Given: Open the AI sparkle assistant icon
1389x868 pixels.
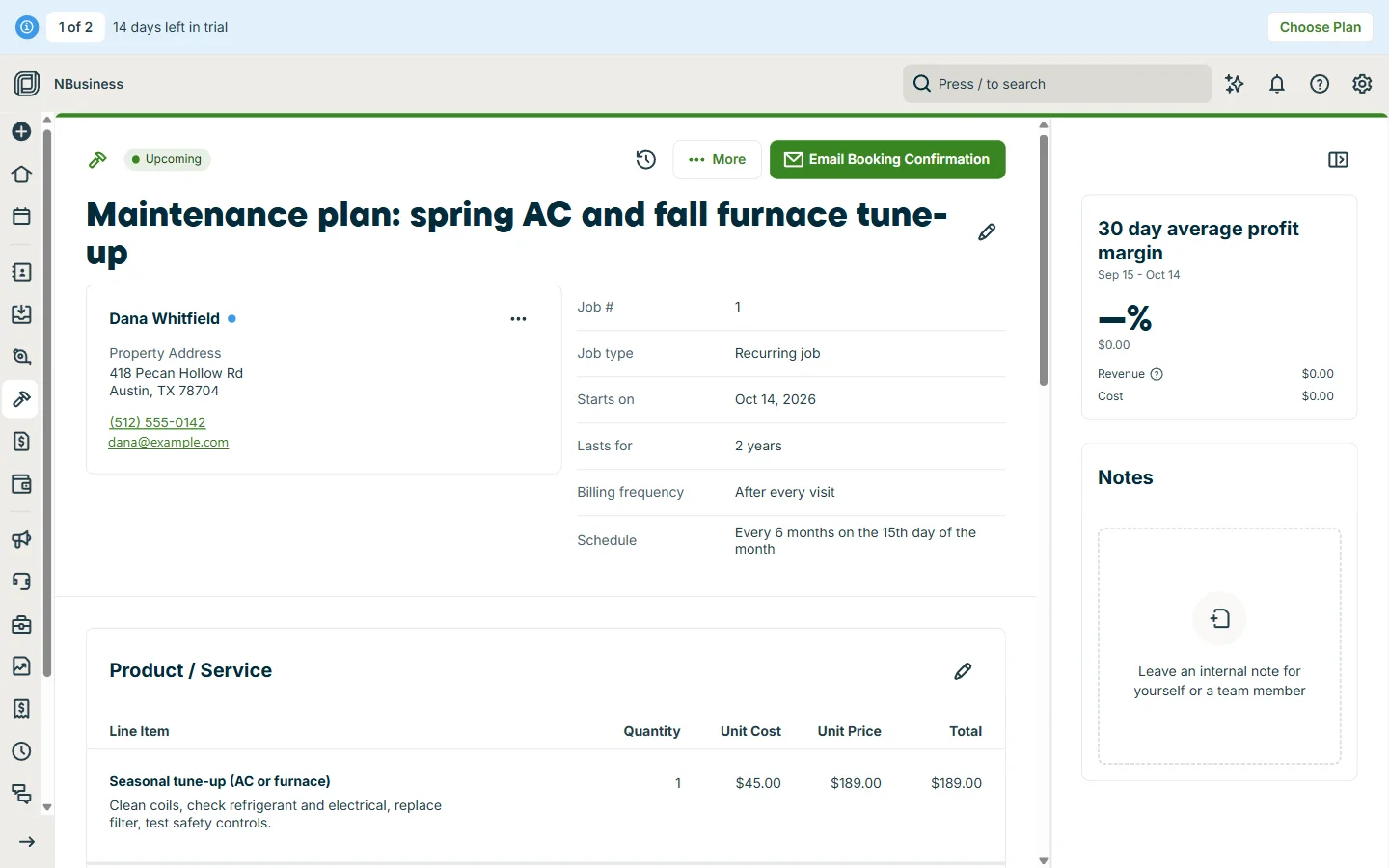Looking at the screenshot, I should click(x=1235, y=84).
